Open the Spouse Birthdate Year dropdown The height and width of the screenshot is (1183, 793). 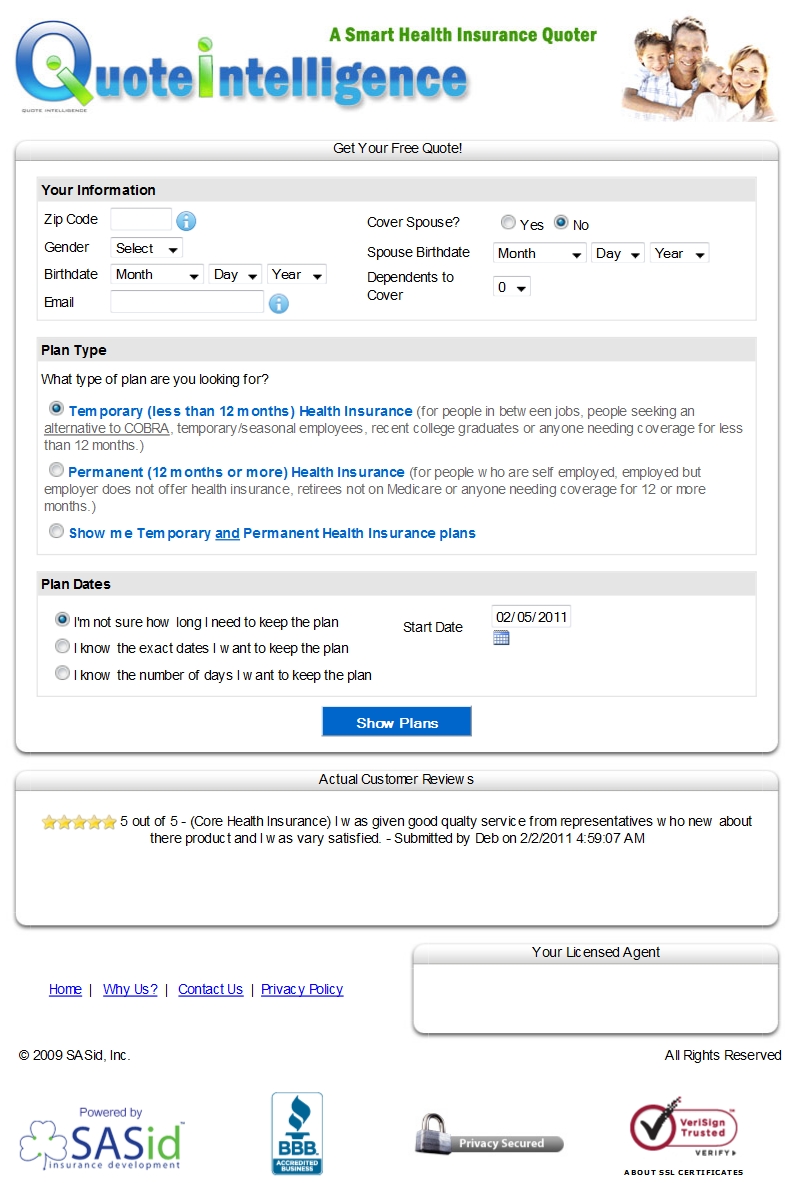coord(680,254)
